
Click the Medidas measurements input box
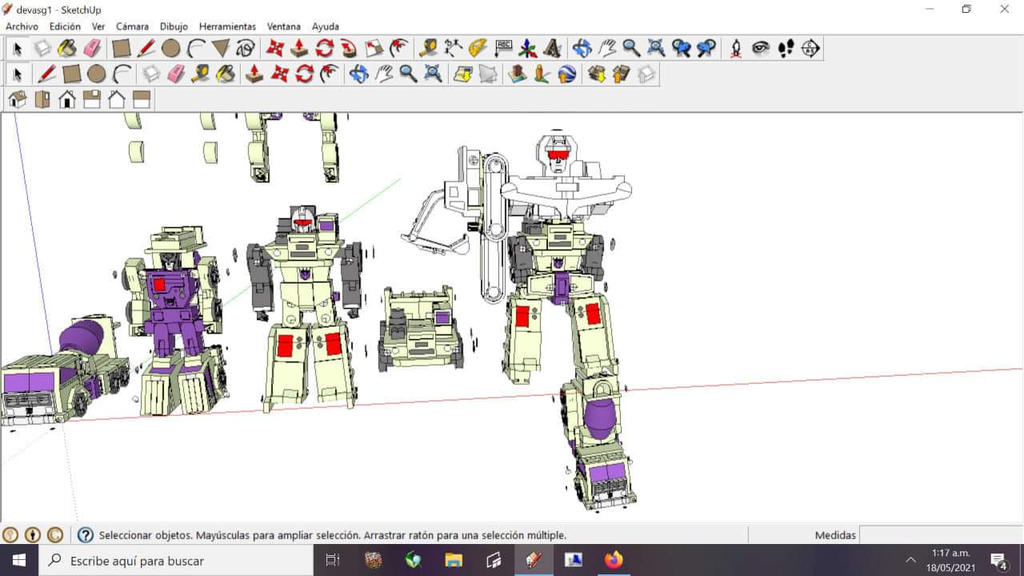940,535
